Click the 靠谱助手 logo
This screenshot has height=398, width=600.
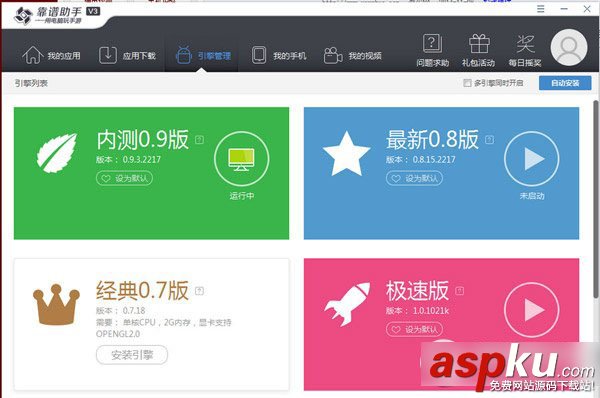pos(57,15)
